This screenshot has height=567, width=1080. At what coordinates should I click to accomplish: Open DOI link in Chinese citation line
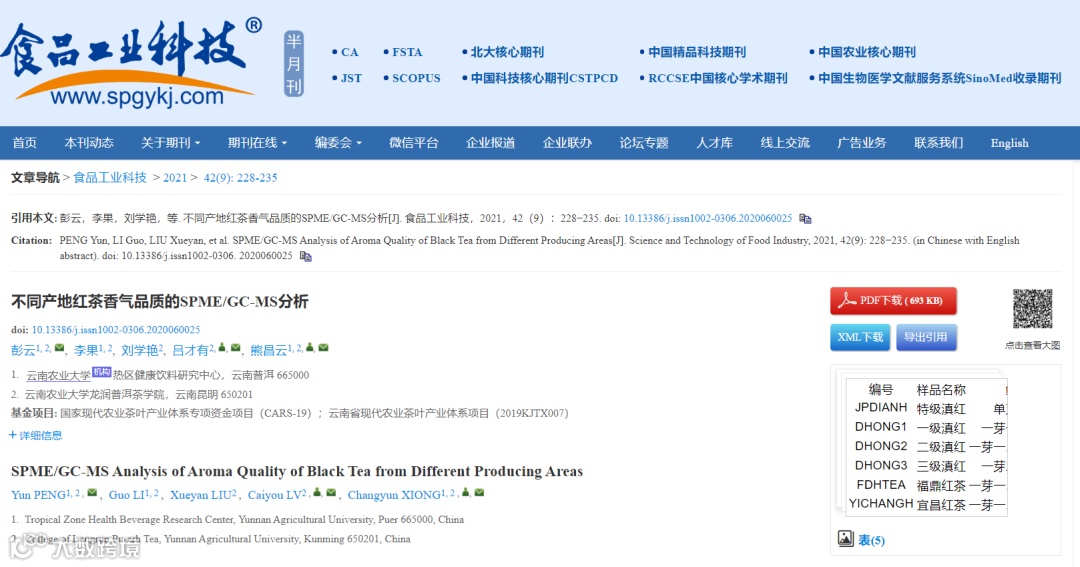point(708,218)
